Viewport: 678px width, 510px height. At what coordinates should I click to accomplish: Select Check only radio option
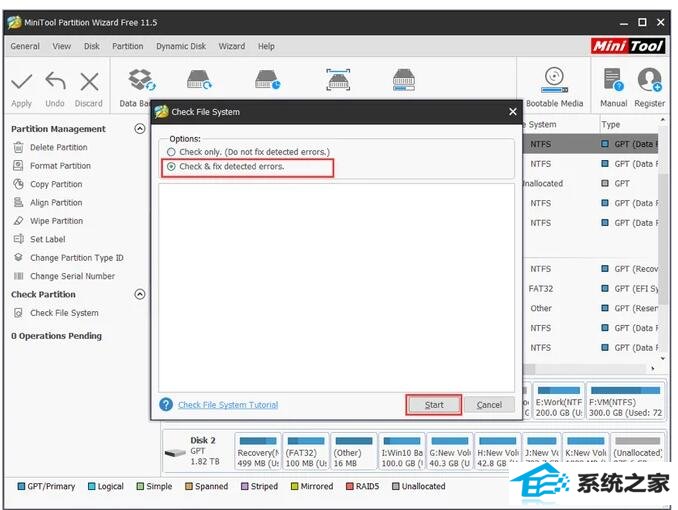171,152
